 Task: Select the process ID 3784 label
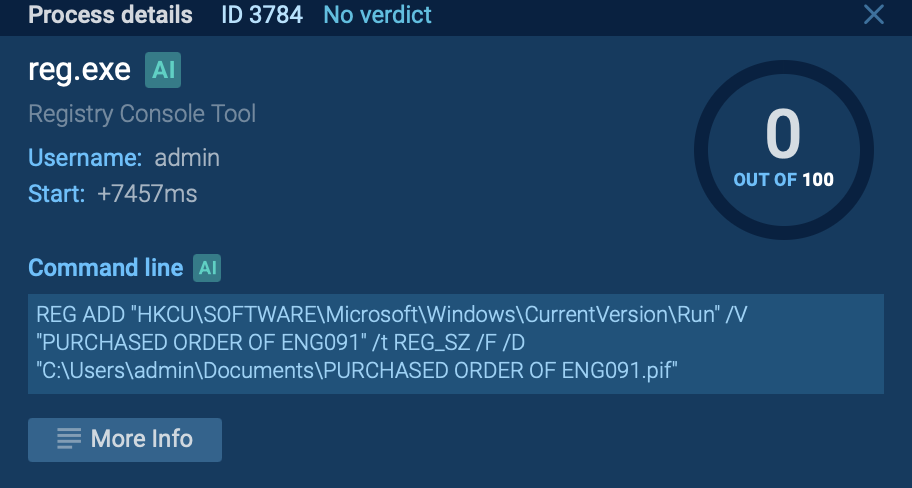264,15
